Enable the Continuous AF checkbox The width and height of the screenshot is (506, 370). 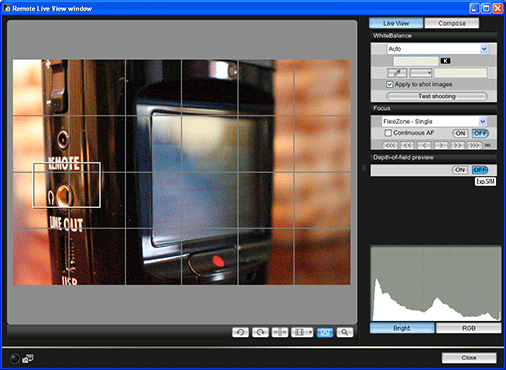(388, 133)
